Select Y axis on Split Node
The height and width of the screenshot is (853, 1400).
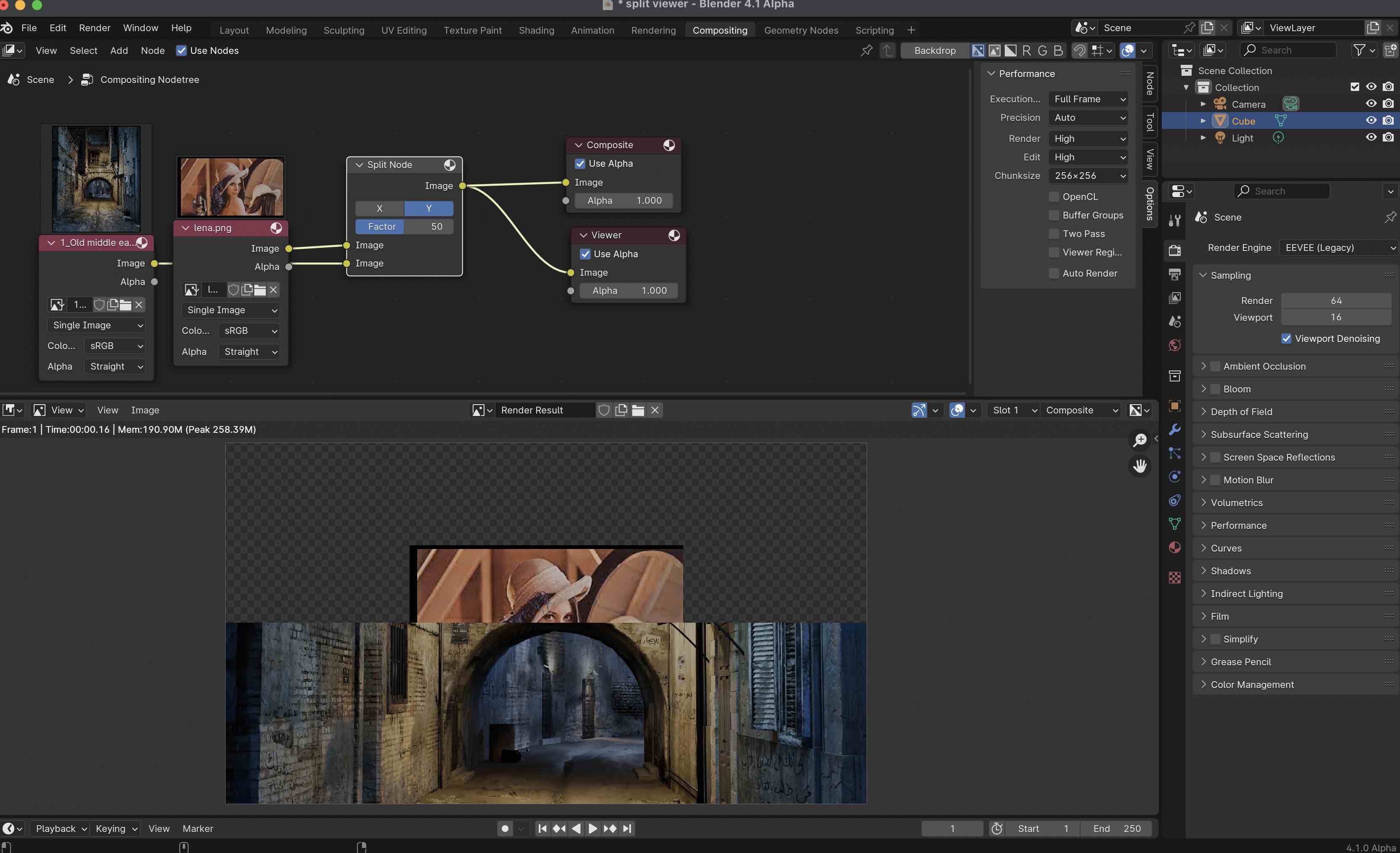[429, 208]
